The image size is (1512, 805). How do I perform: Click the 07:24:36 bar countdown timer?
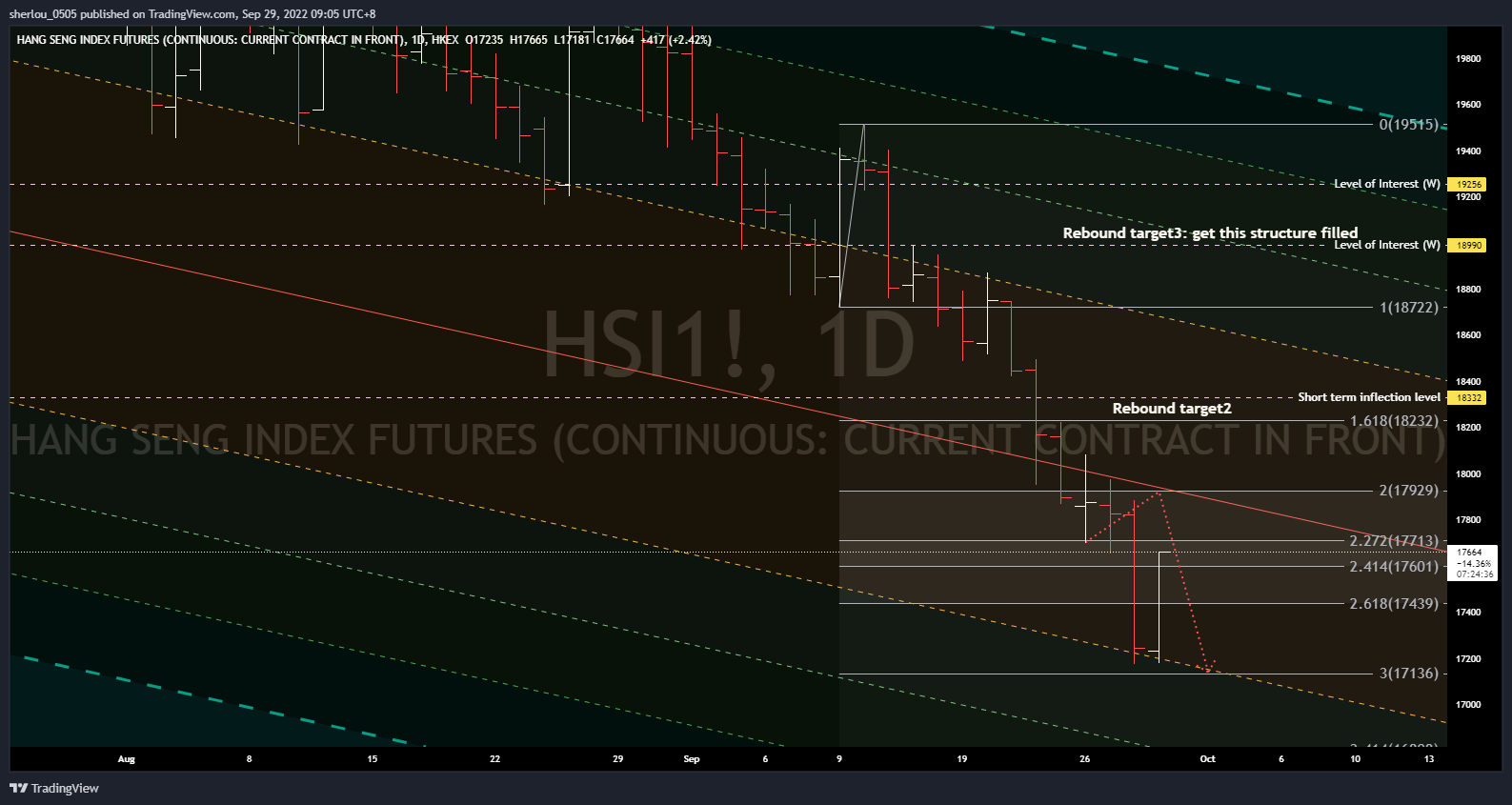(x=1475, y=574)
